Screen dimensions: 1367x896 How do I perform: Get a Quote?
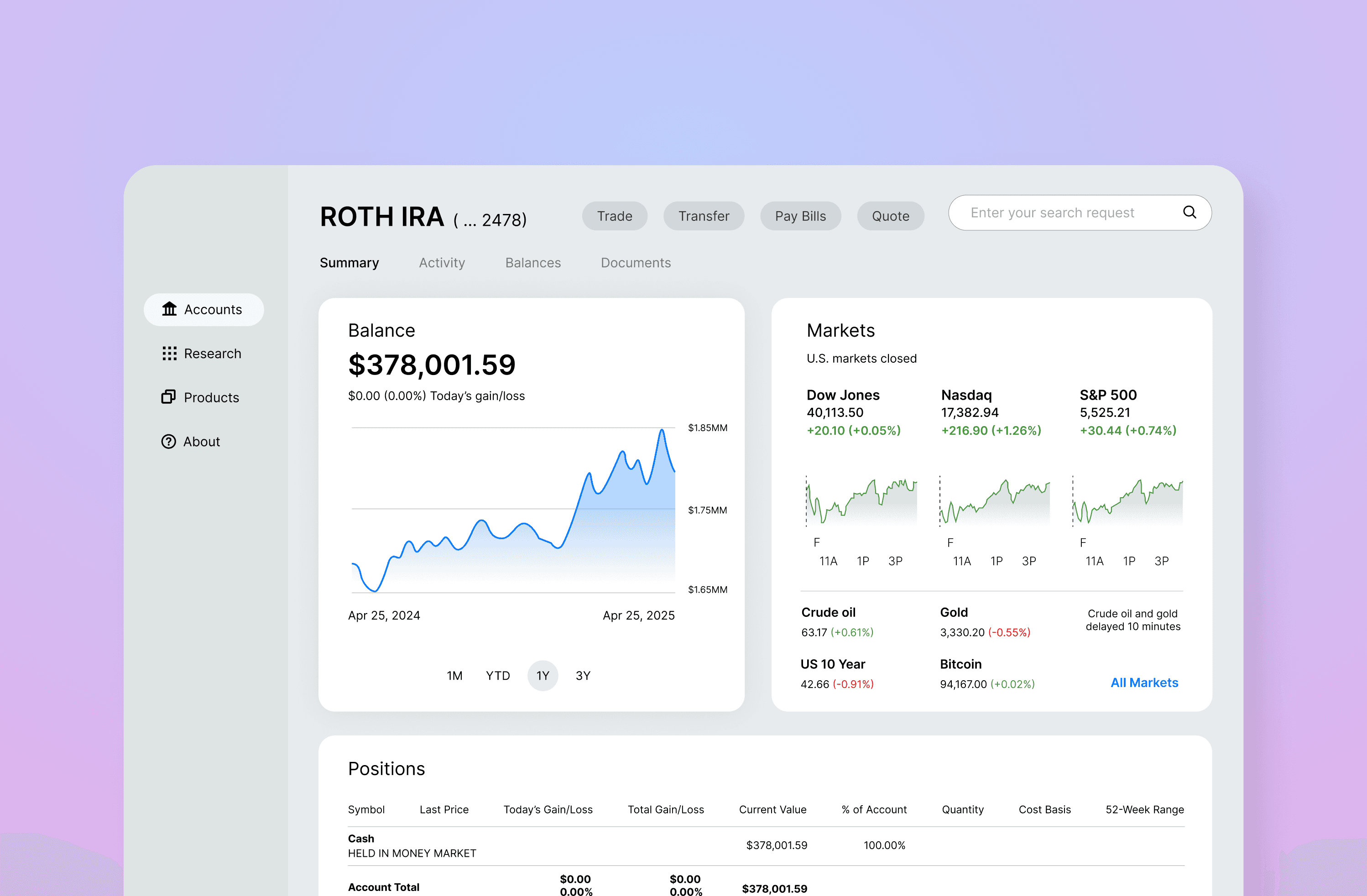click(890, 216)
